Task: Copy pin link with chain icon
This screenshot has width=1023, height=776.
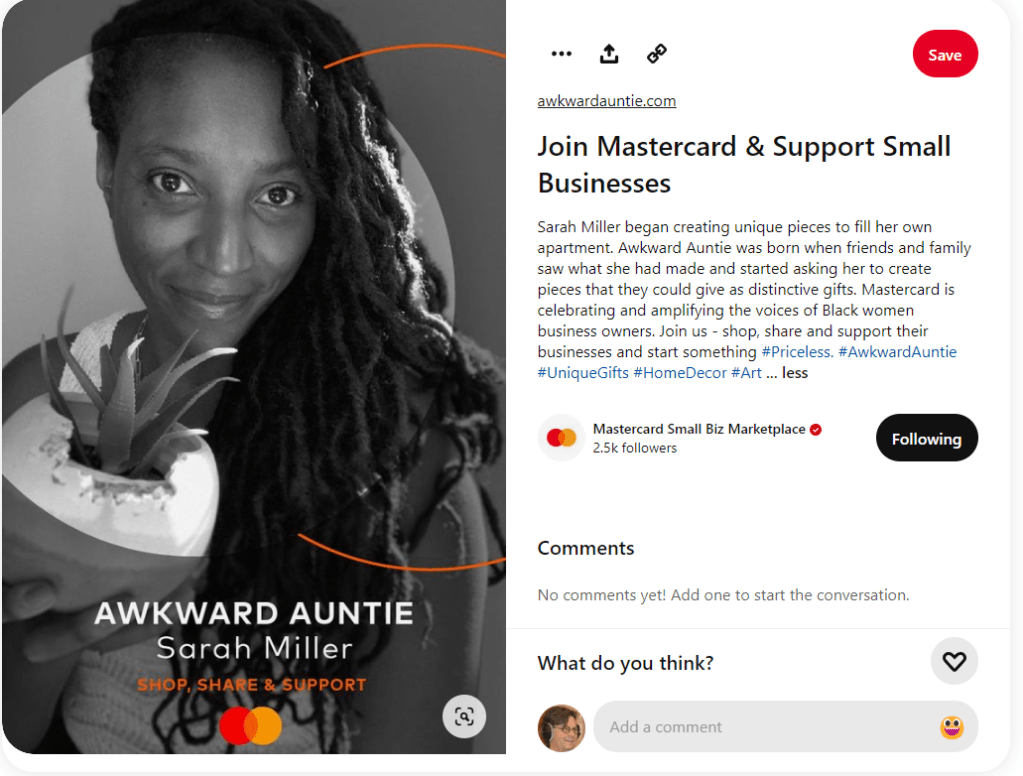Action: pos(656,54)
